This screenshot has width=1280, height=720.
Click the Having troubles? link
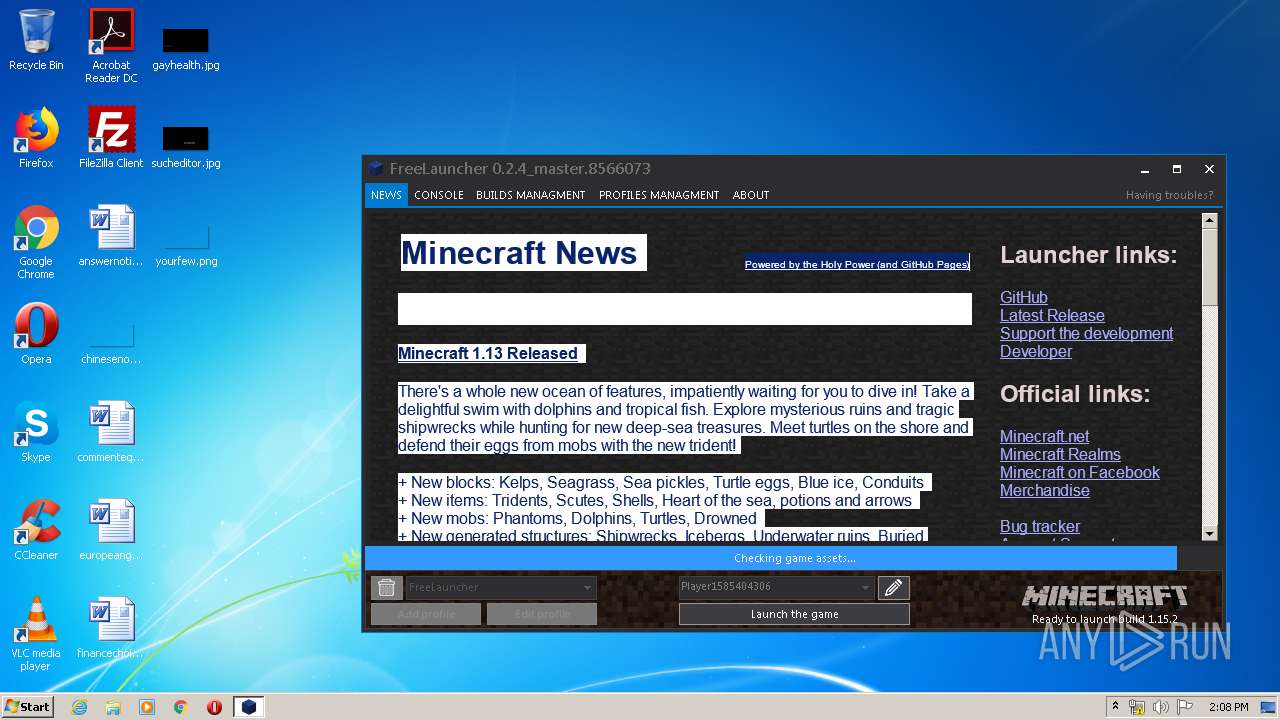point(1169,195)
